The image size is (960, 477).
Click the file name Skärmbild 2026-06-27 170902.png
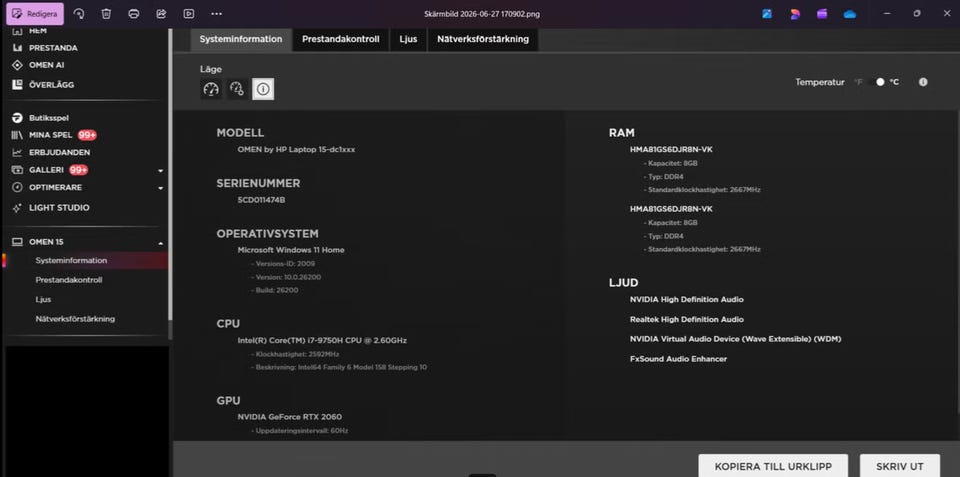point(482,13)
